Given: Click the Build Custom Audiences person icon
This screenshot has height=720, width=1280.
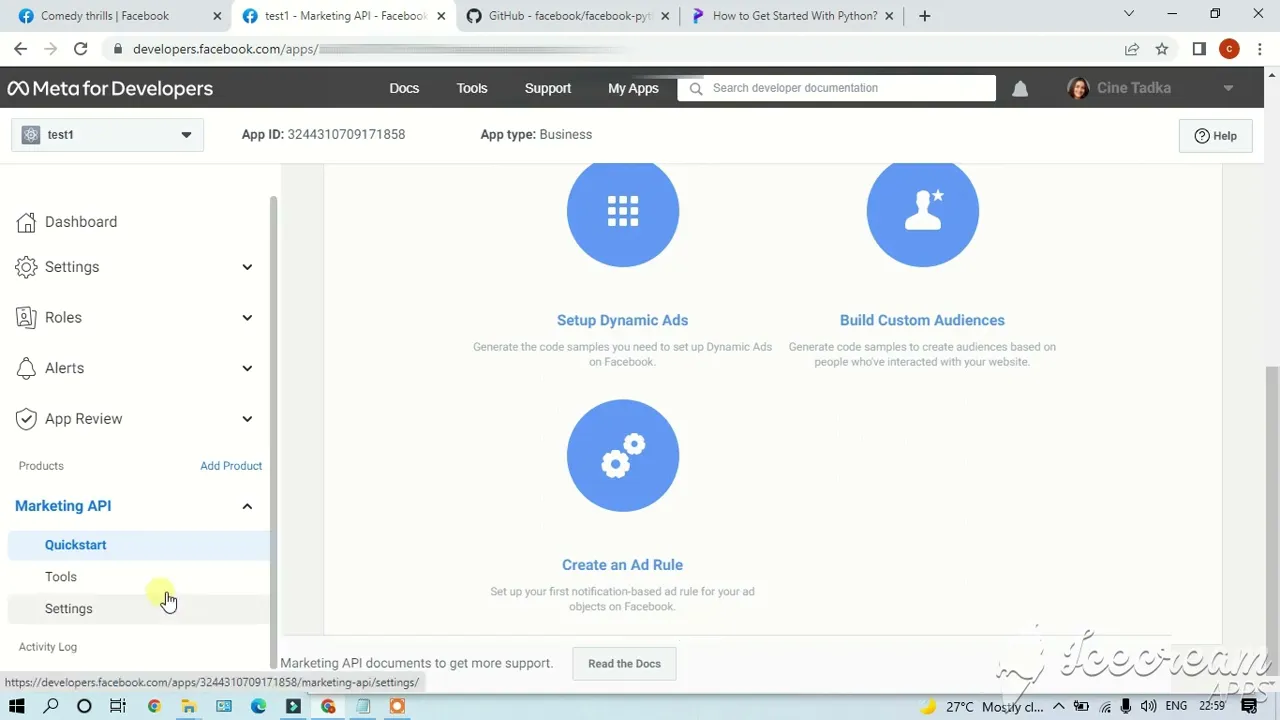Looking at the screenshot, I should (x=922, y=211).
